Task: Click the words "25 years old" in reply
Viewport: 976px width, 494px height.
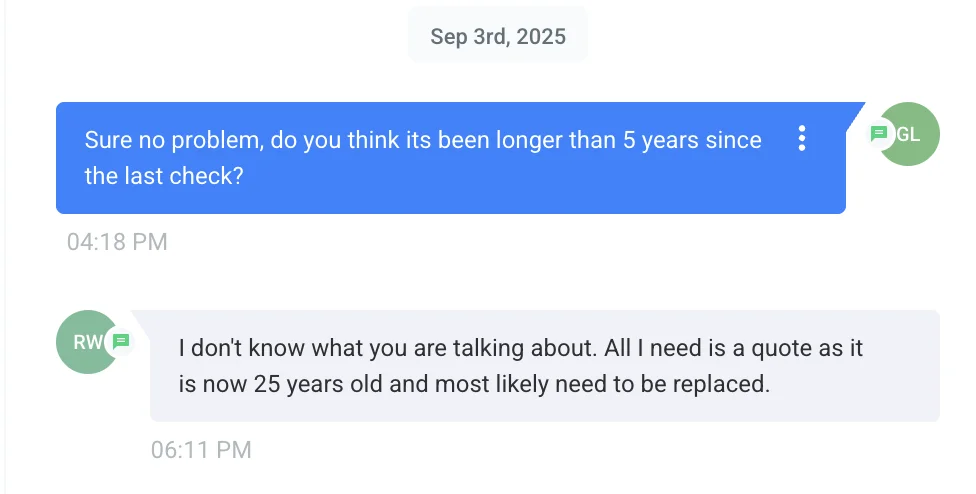Action: tap(309, 384)
